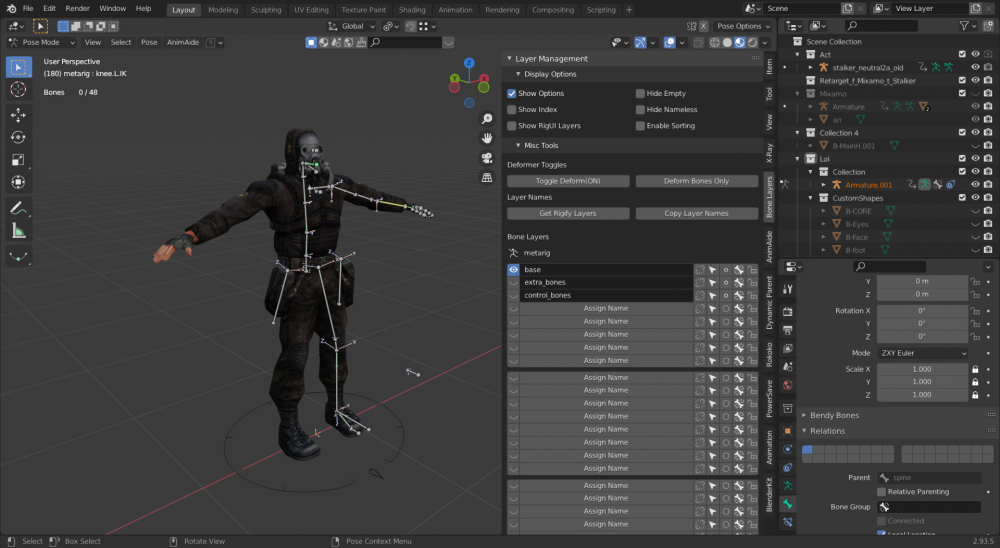
Task: Toggle camera view icon in viewport
Action: tap(486, 157)
